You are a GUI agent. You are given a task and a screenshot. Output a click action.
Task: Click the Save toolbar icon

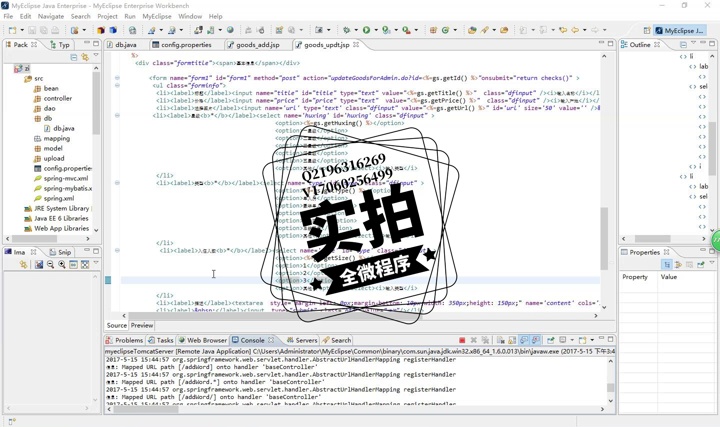32,30
